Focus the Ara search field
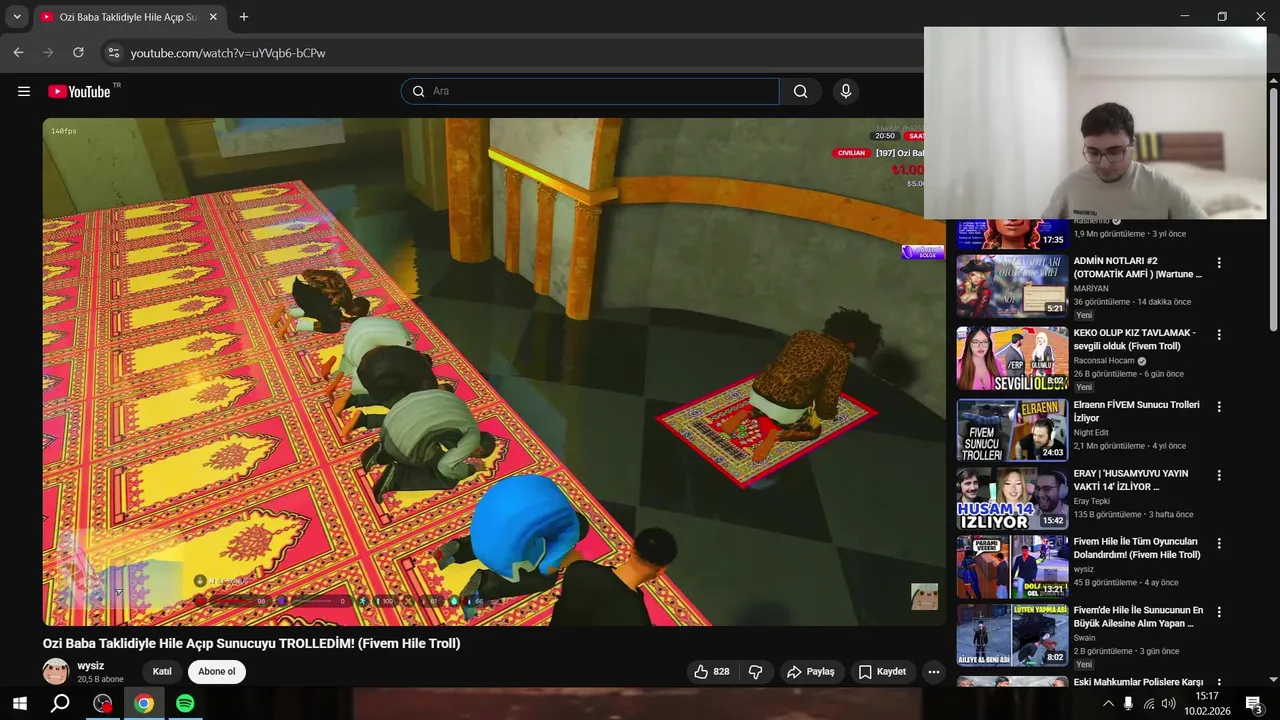The width and height of the screenshot is (1280, 720). click(590, 91)
